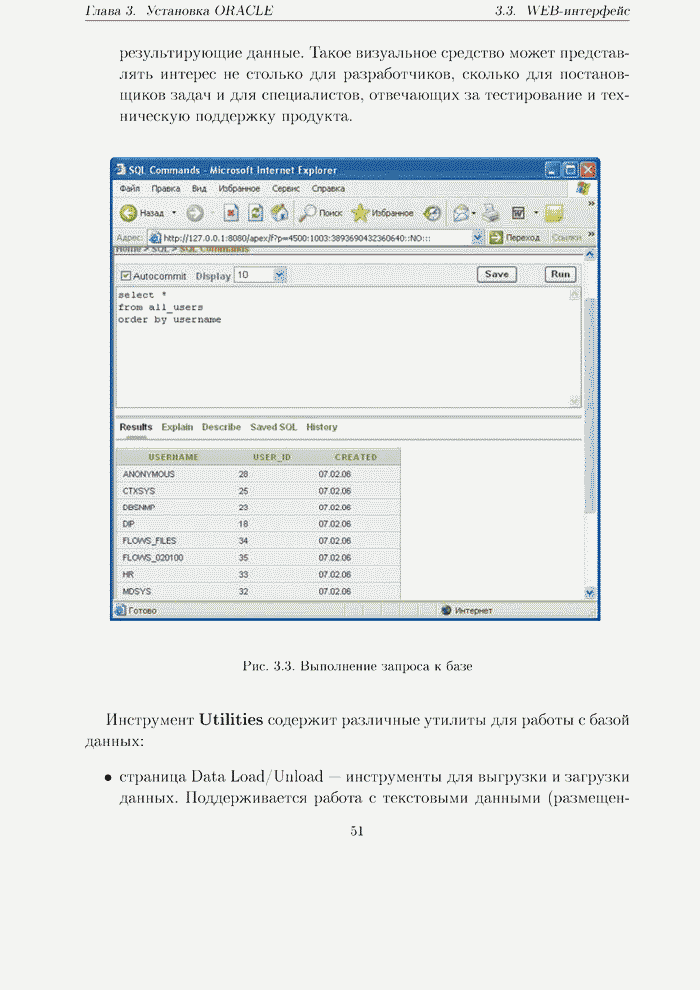Screen dimensions: 700x990
Task: Open the address bar URL dropdown
Action: pos(478,238)
